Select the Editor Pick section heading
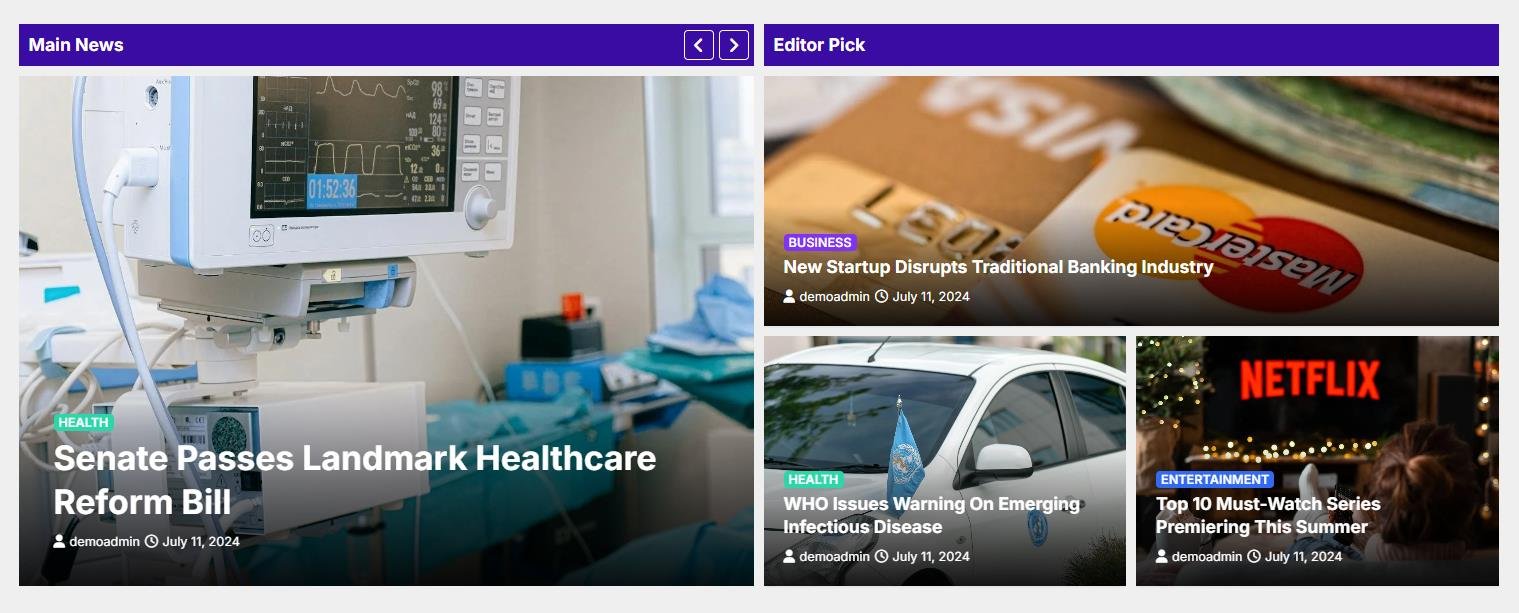This screenshot has width=1519, height=613. 819,45
